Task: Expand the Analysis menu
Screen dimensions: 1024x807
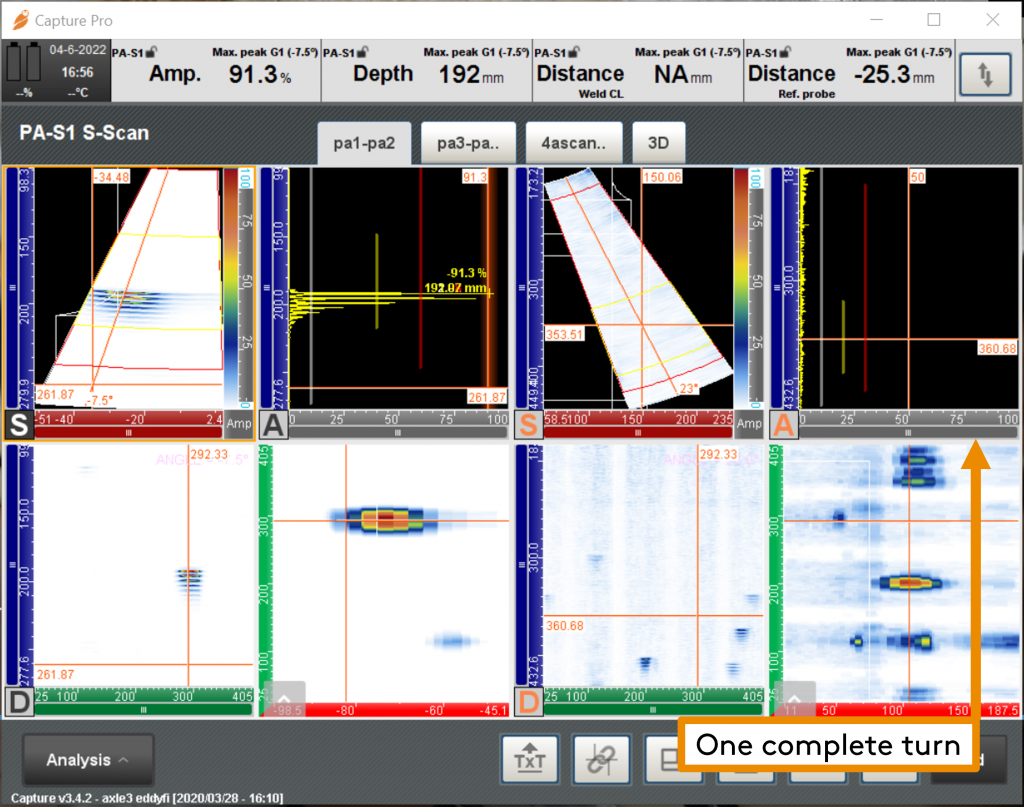Action: point(88,760)
